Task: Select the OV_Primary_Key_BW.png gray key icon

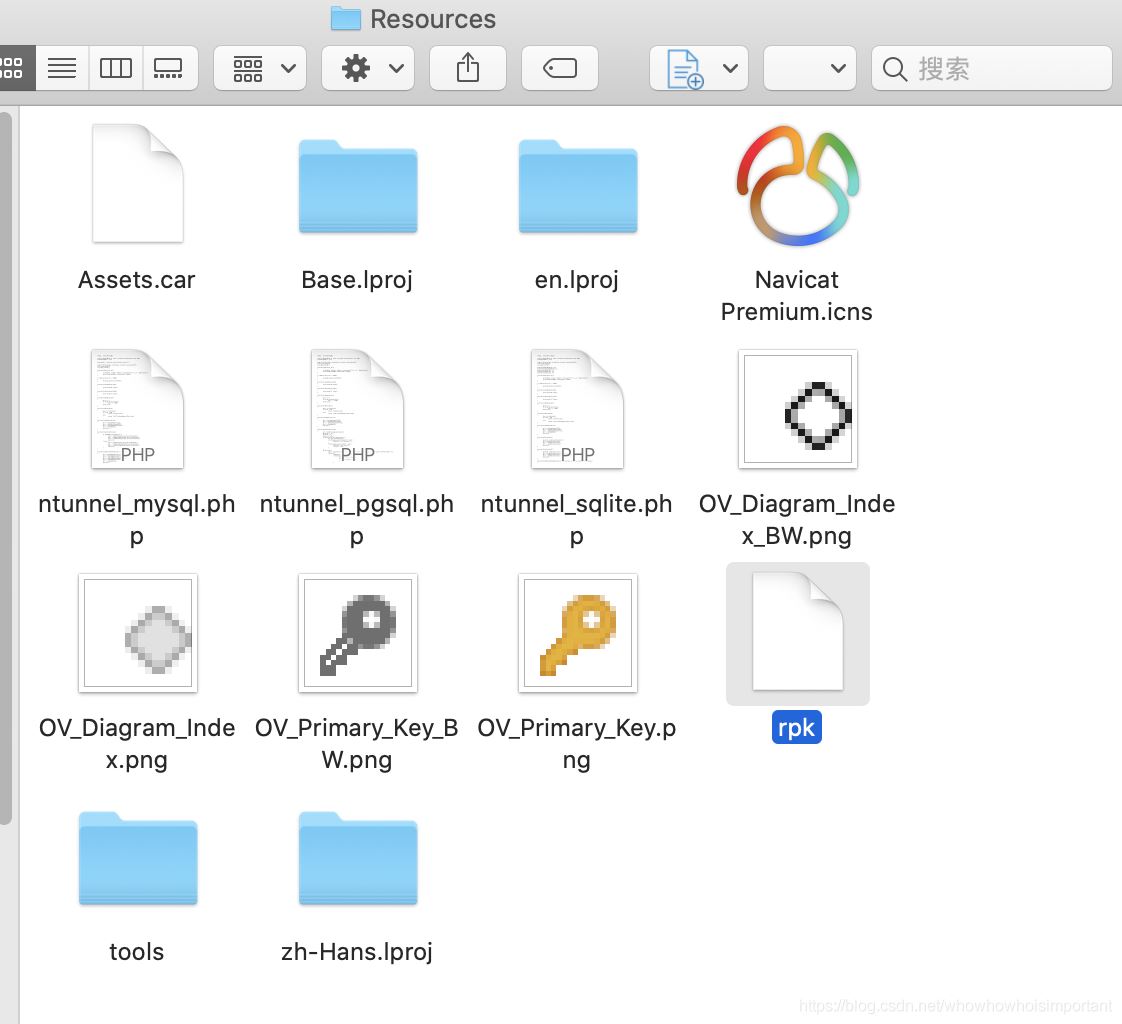Action: pyautogui.click(x=357, y=633)
